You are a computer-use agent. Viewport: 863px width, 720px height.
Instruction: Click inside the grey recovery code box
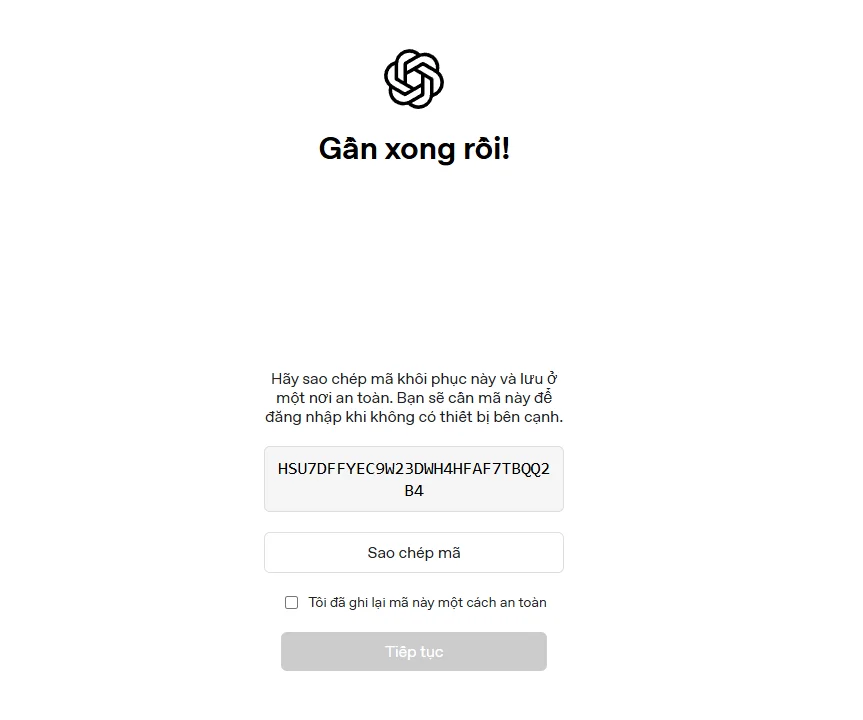tap(414, 479)
